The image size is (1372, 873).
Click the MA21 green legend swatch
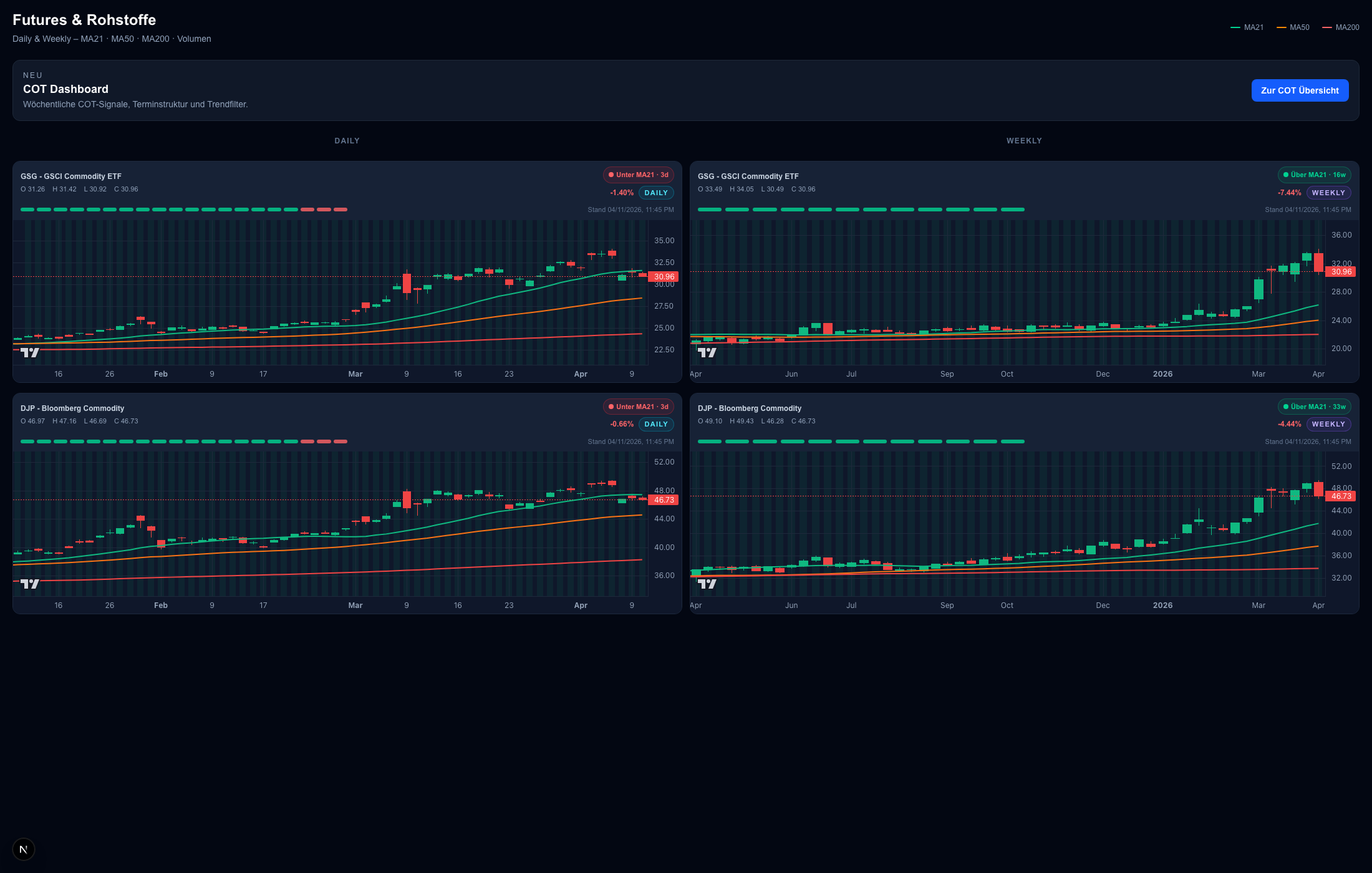coord(1235,27)
